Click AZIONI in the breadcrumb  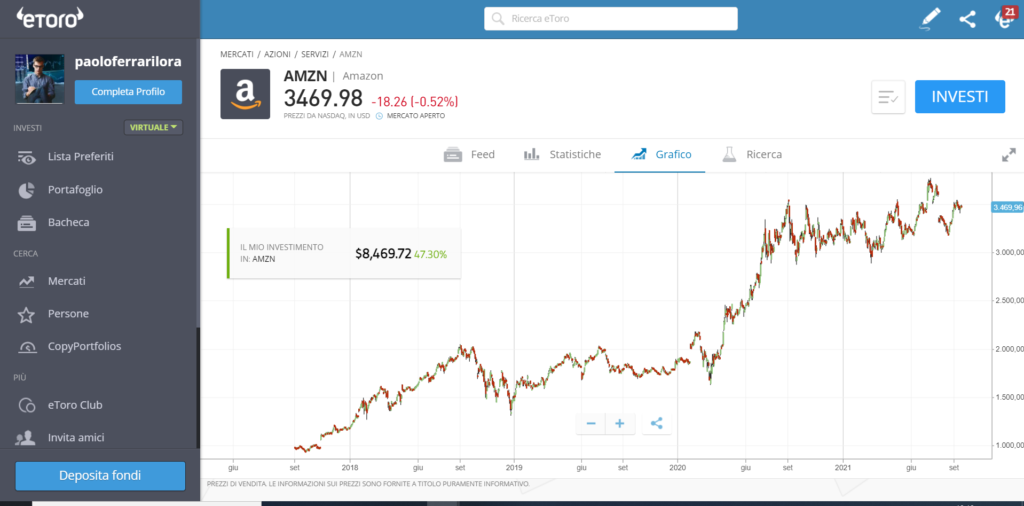click(x=277, y=54)
